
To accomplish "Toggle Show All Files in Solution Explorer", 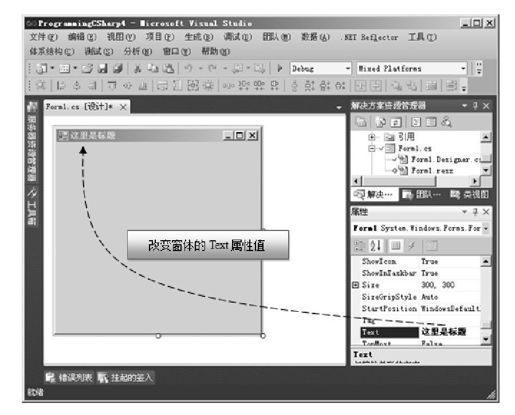I will [381, 122].
